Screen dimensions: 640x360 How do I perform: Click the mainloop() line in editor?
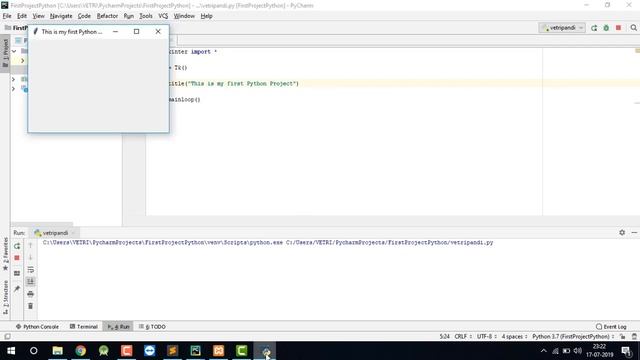point(184,99)
